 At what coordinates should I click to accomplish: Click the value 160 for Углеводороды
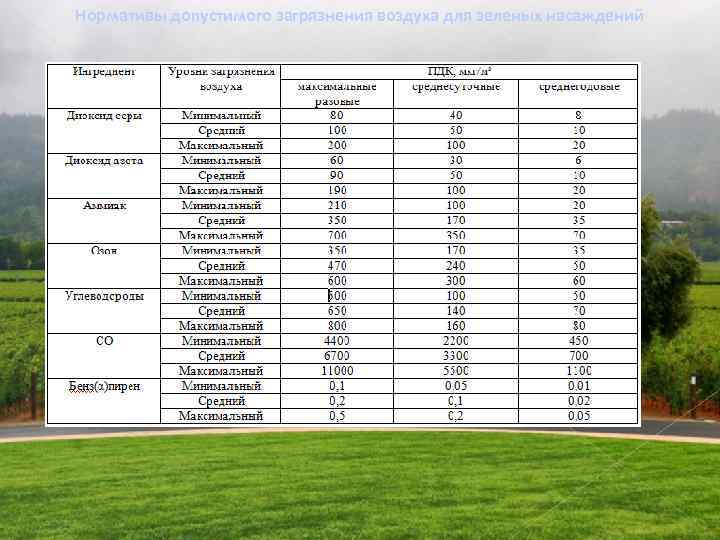coord(456,326)
